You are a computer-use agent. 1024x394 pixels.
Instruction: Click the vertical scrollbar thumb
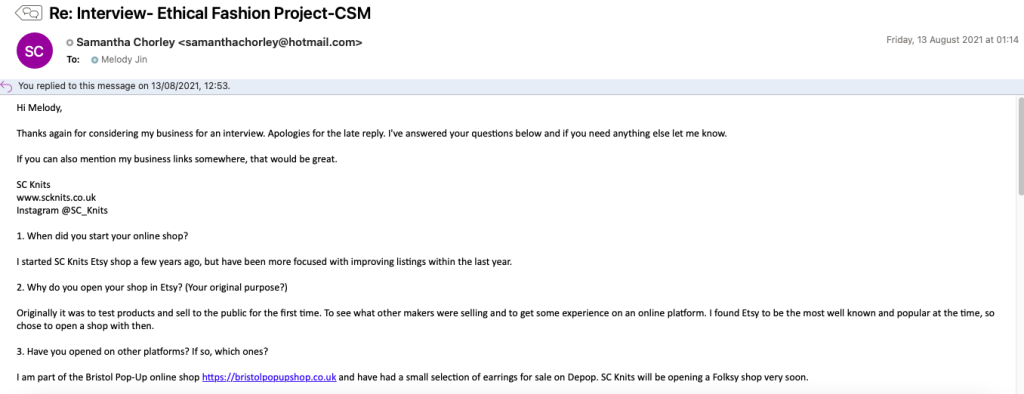coord(1020,145)
